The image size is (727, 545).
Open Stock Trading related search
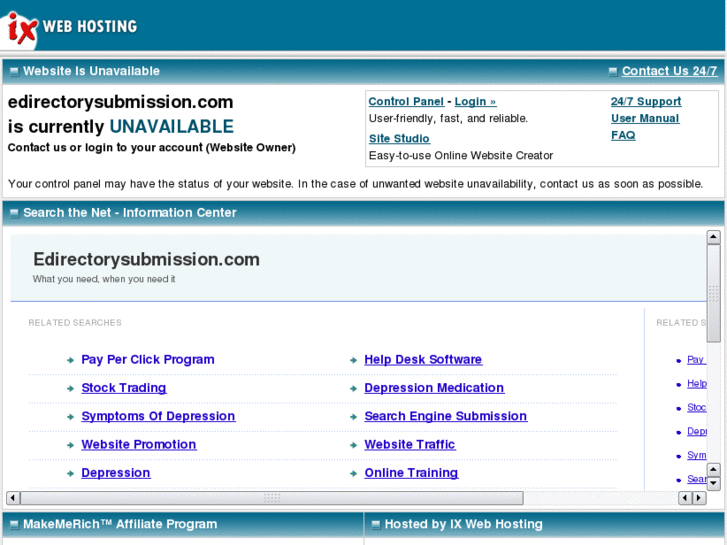(124, 388)
